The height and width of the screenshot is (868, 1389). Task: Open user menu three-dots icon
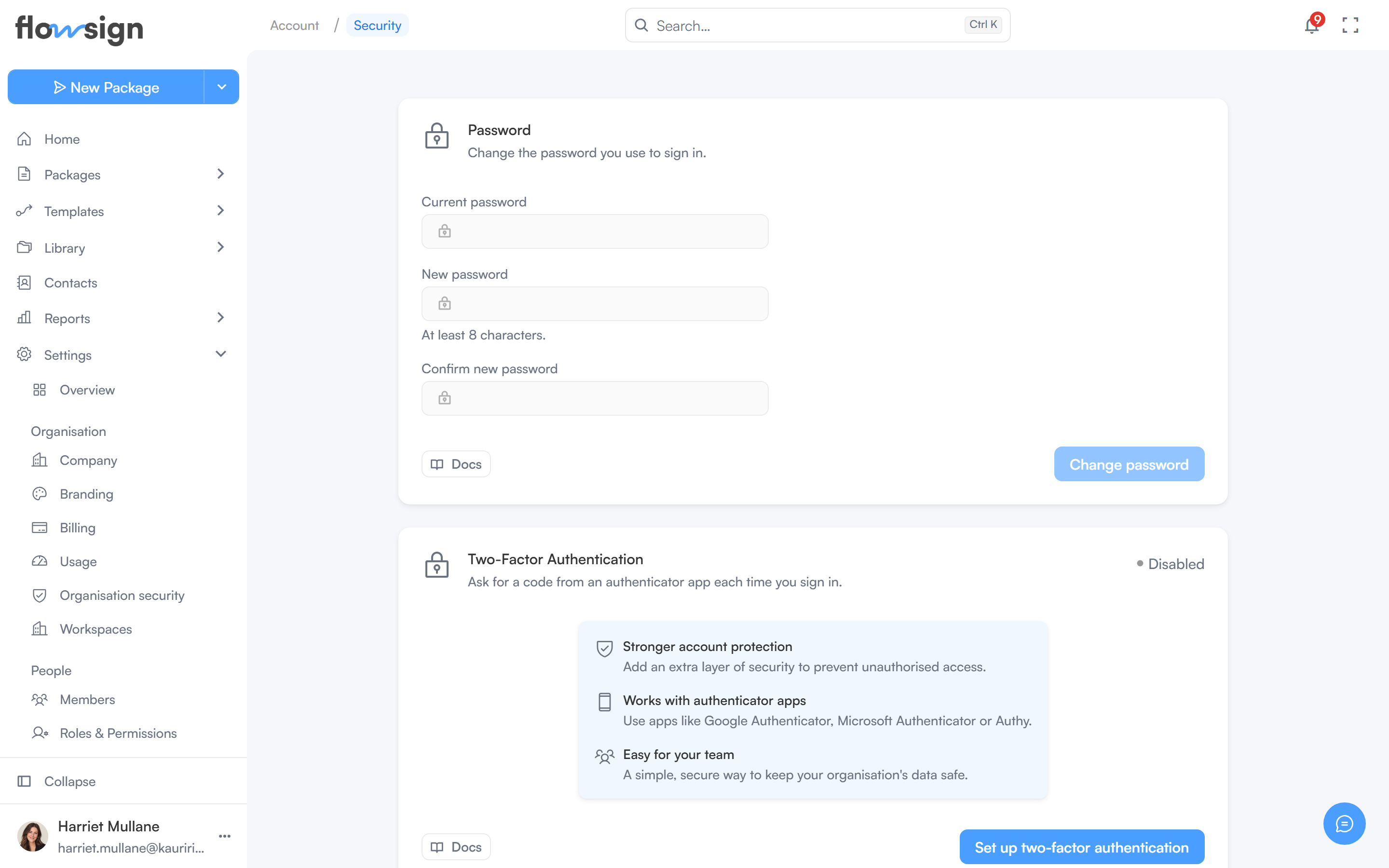tap(225, 836)
